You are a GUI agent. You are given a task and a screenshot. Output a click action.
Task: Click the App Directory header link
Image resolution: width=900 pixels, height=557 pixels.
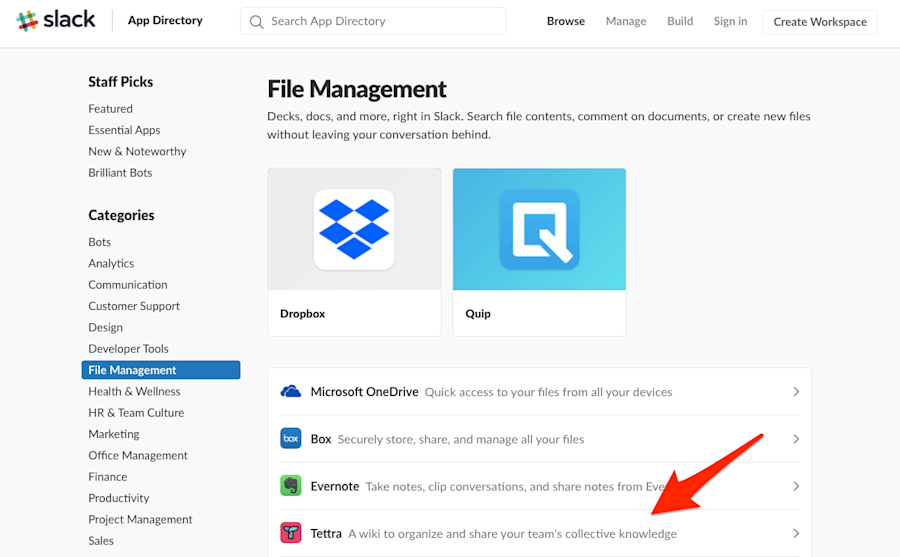coord(165,20)
